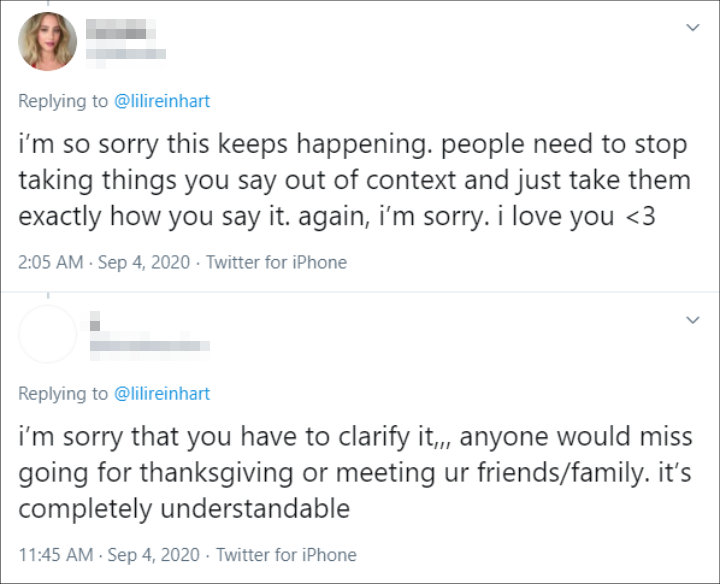
Task: Click @lilireinhart link in the first reply
Action: 162,101
